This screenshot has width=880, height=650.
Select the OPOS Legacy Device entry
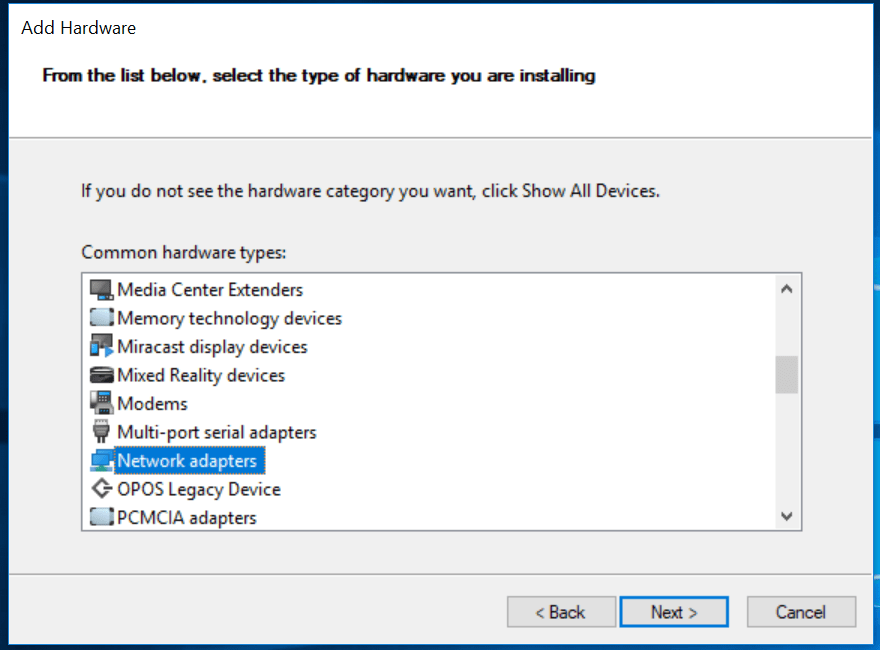point(198,489)
